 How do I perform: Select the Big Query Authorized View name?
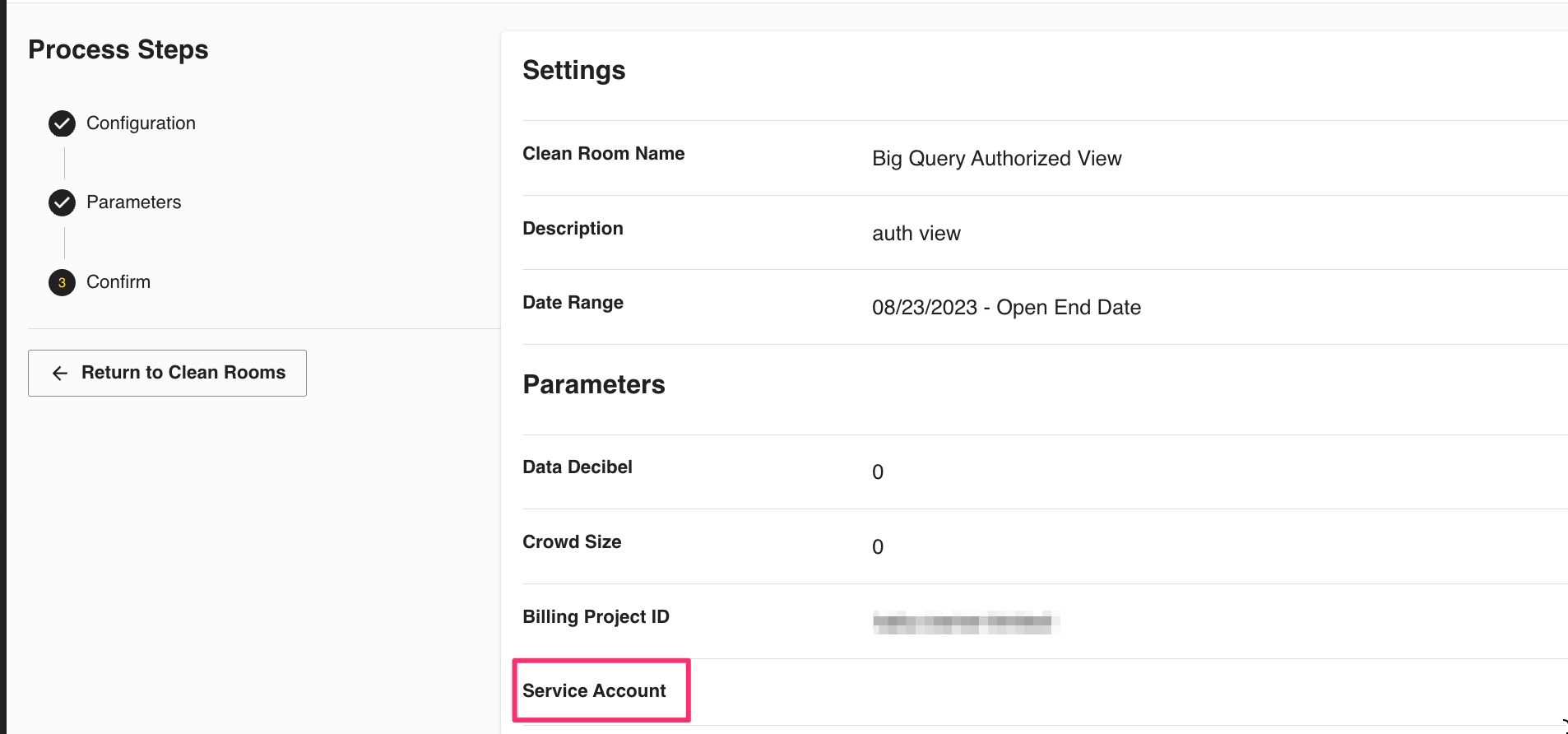996,159
